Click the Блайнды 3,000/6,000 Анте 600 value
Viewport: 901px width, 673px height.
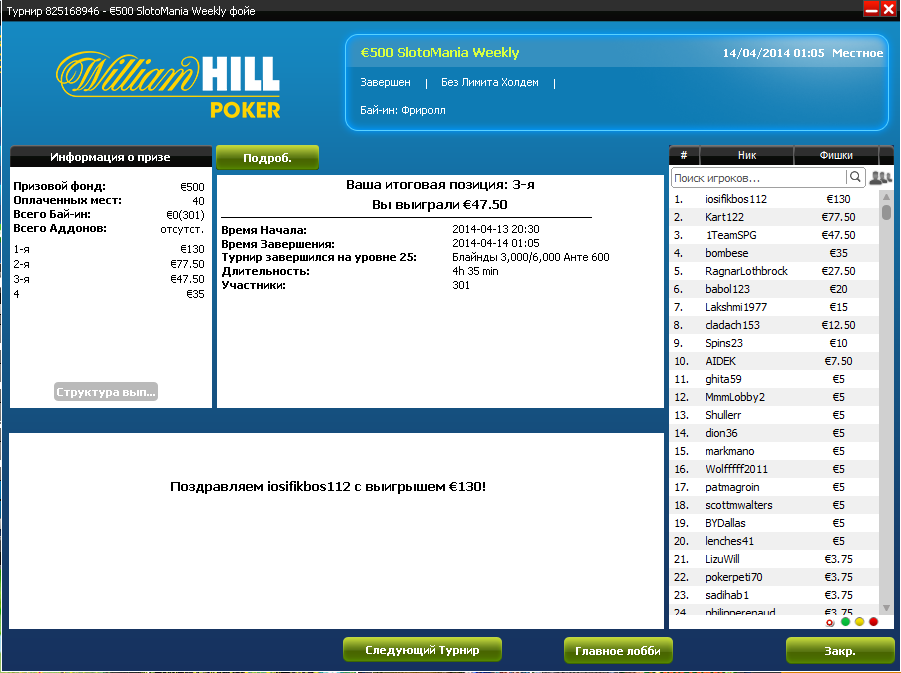(x=531, y=257)
